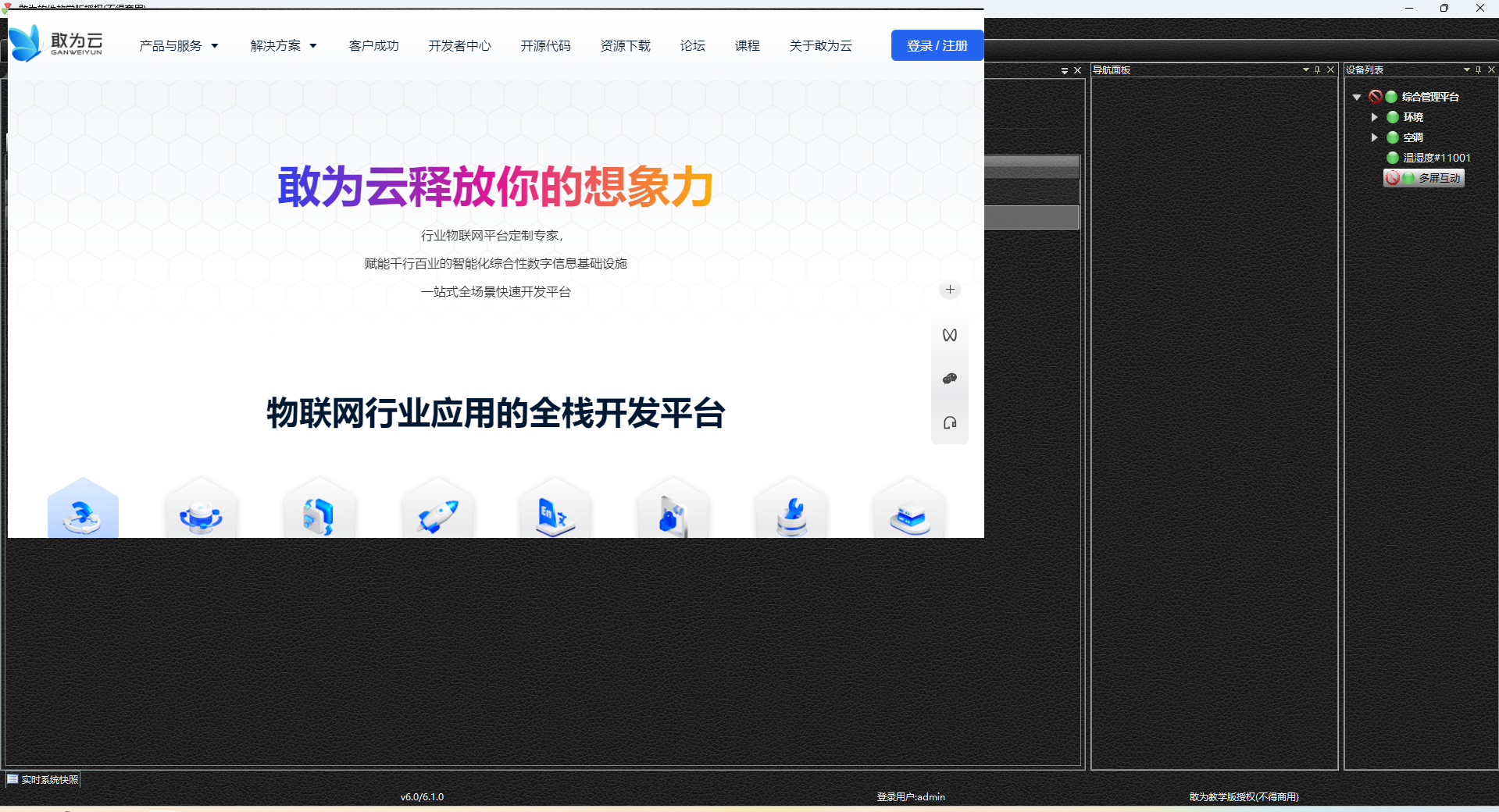Click the wrench maintenance feature icon
The image size is (1499, 812).
[x=791, y=516]
